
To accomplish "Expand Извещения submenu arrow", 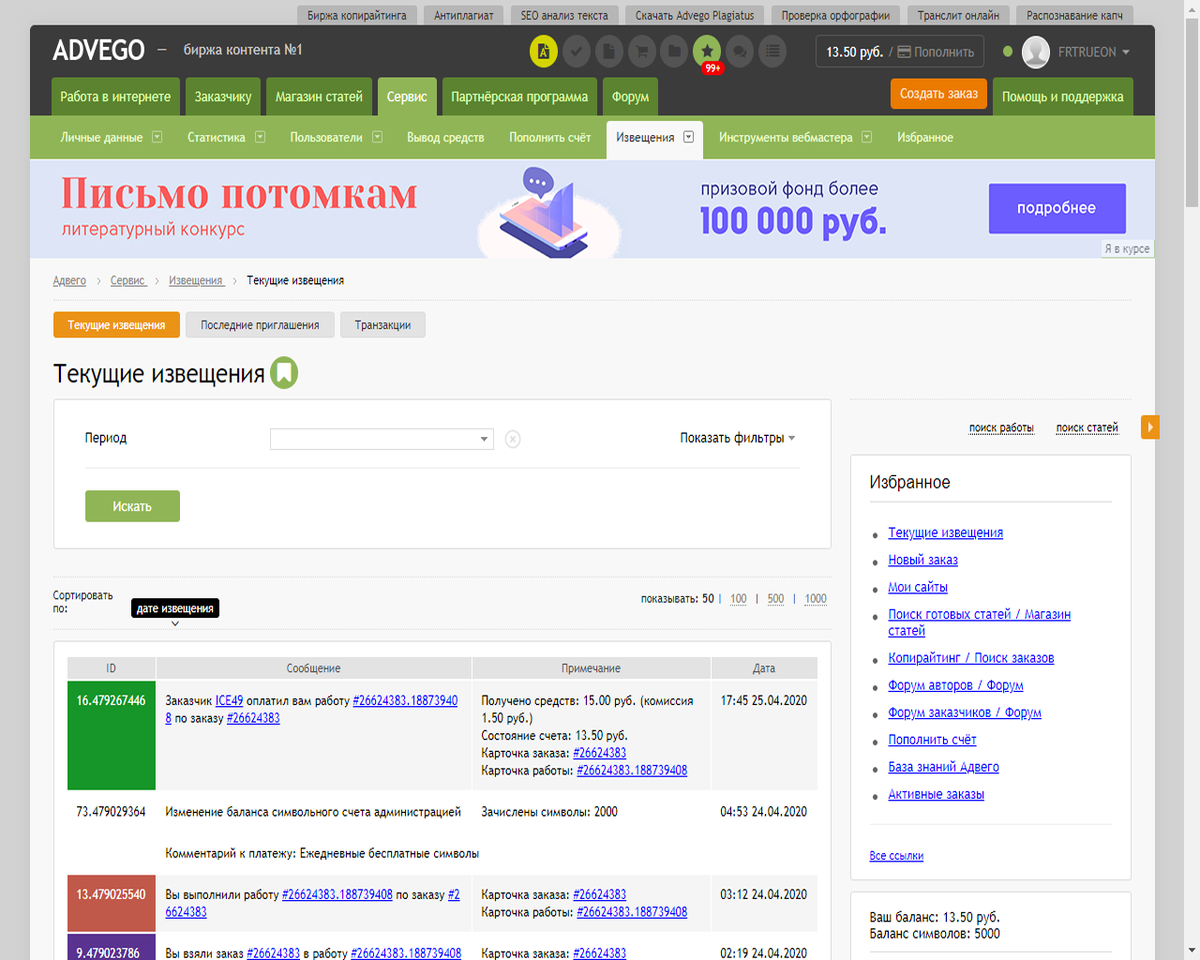I will (x=689, y=138).
